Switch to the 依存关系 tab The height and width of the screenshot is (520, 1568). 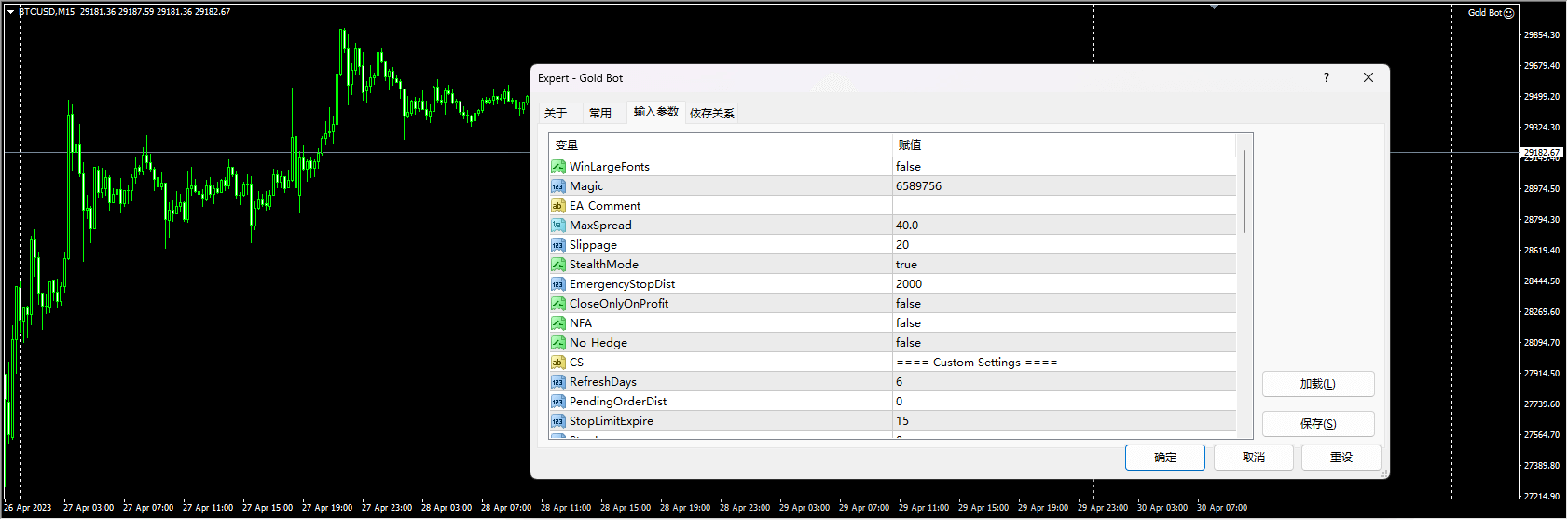(x=711, y=114)
